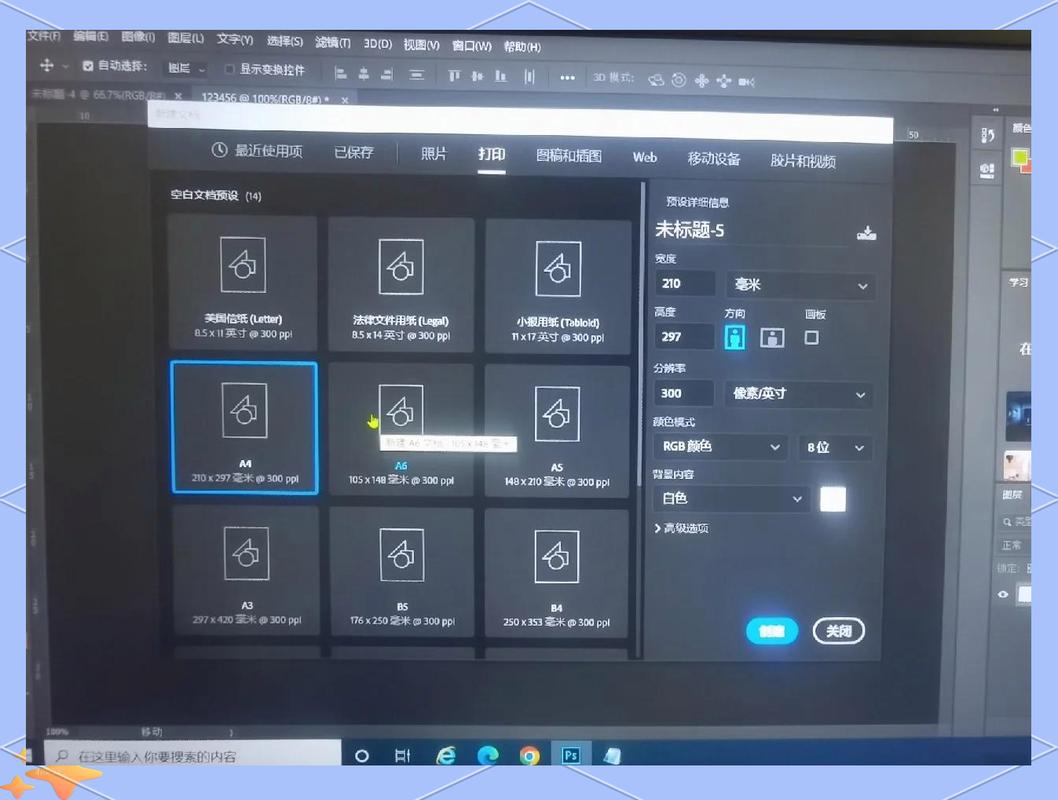The image size is (1058, 800).
Task: Switch to the Web tab
Action: (644, 157)
